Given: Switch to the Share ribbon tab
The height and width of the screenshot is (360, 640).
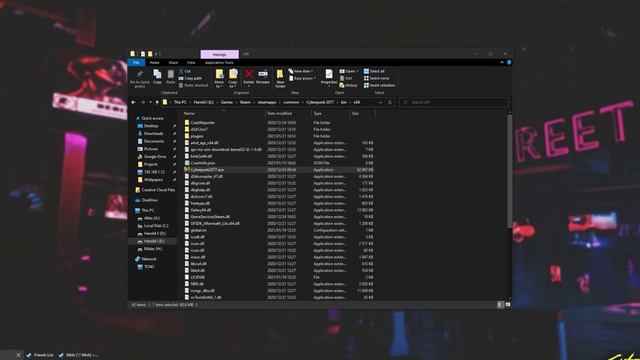Looking at the screenshot, I should click(x=173, y=62).
